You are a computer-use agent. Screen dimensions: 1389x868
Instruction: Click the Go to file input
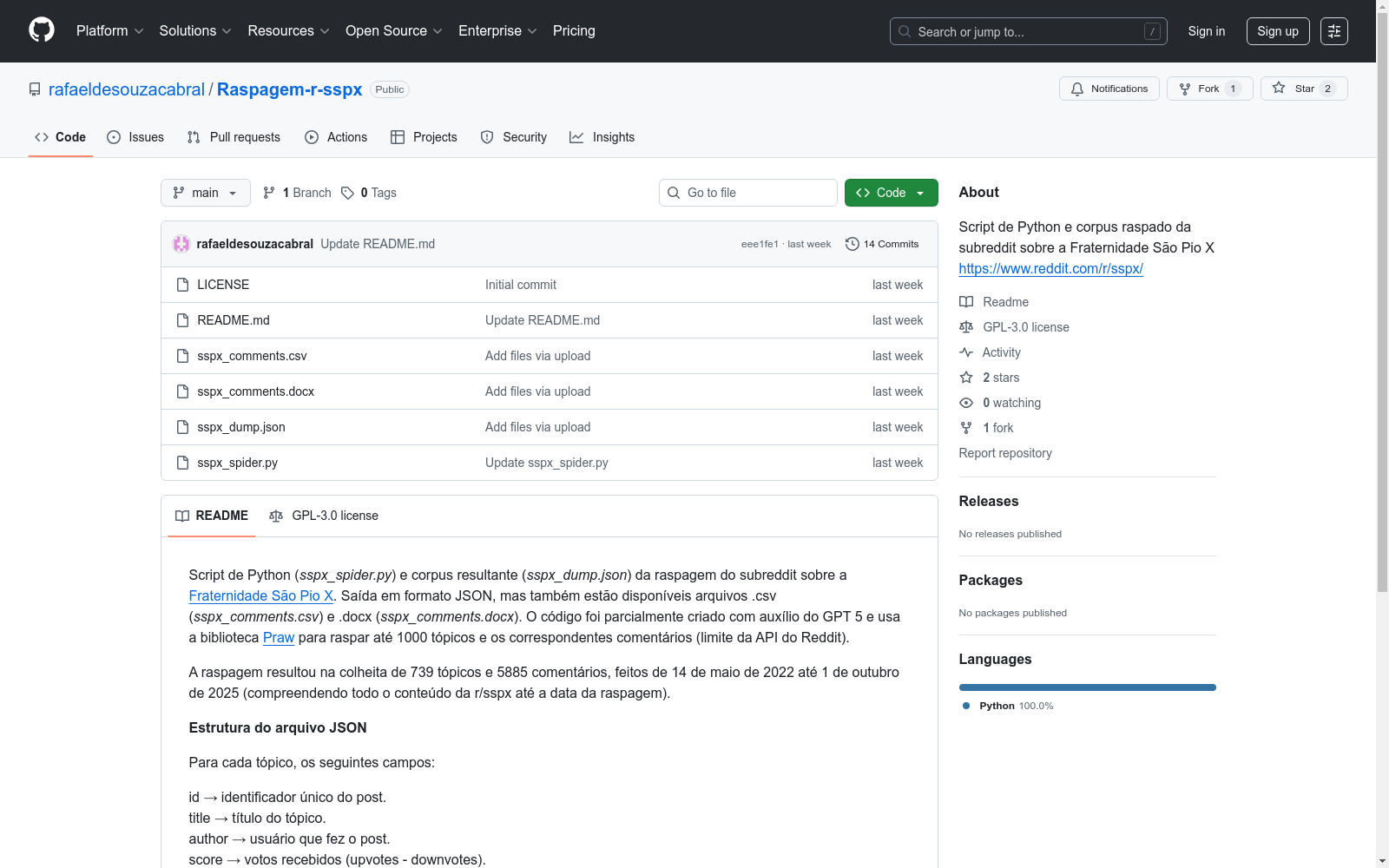click(748, 193)
